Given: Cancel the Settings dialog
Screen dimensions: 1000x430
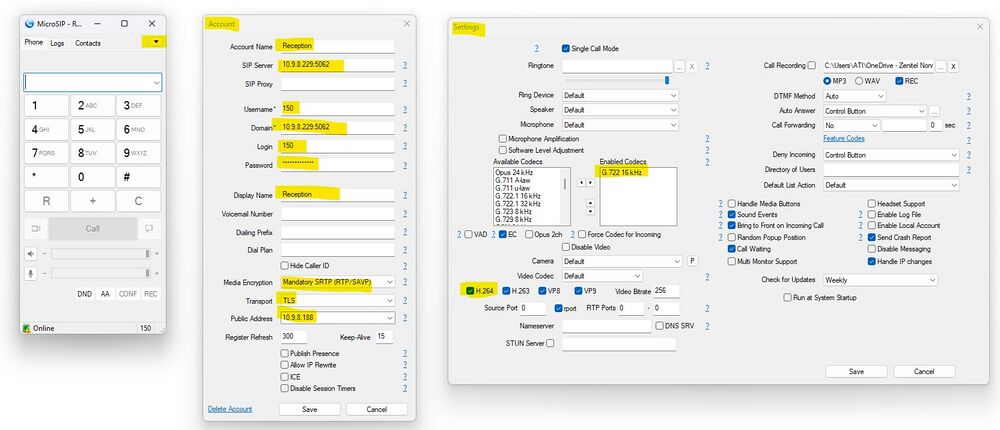Looking at the screenshot, I should pos(924,371).
